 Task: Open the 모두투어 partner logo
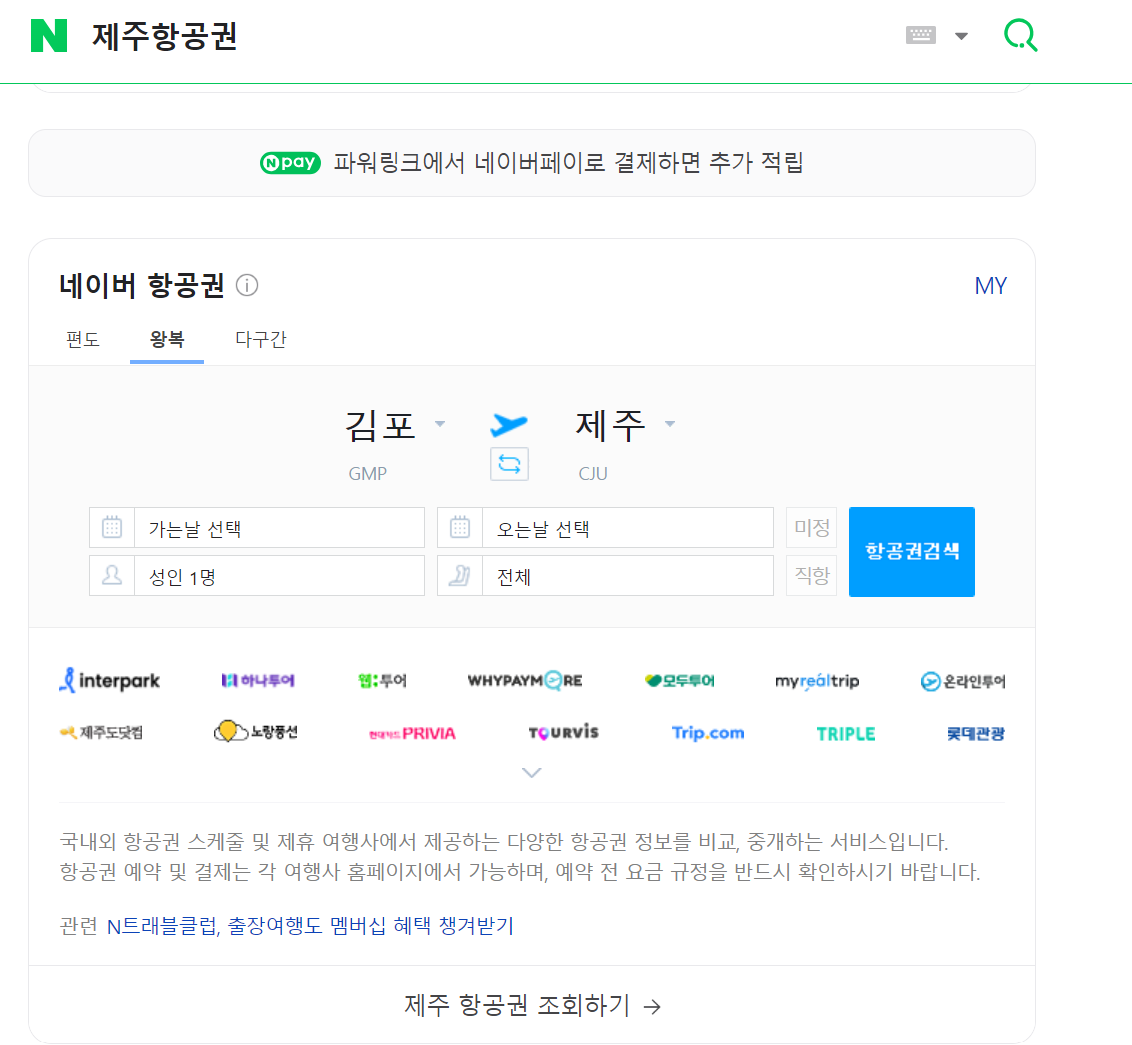(679, 680)
